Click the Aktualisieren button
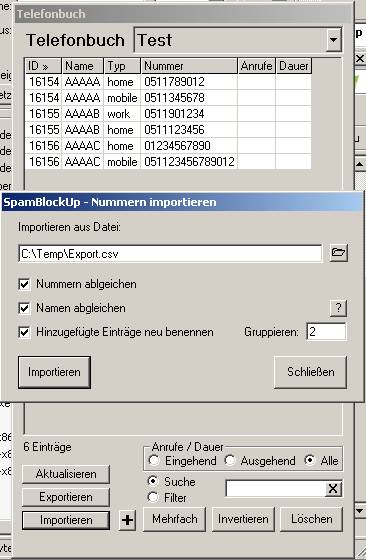Screen dimensions: 366x560 point(66,474)
